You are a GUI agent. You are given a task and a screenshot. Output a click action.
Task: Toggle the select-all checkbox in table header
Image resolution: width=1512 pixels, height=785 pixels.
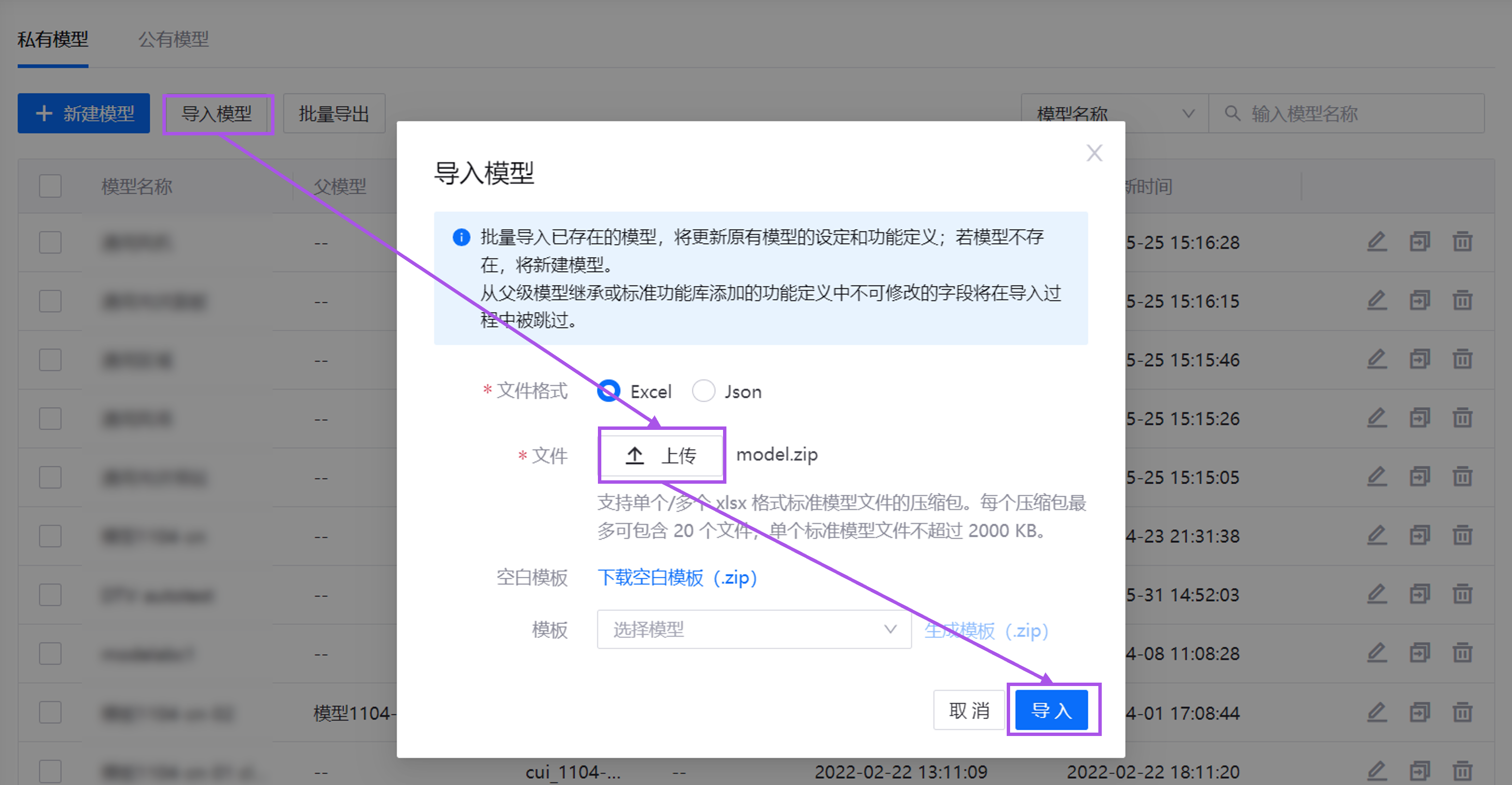[x=50, y=186]
